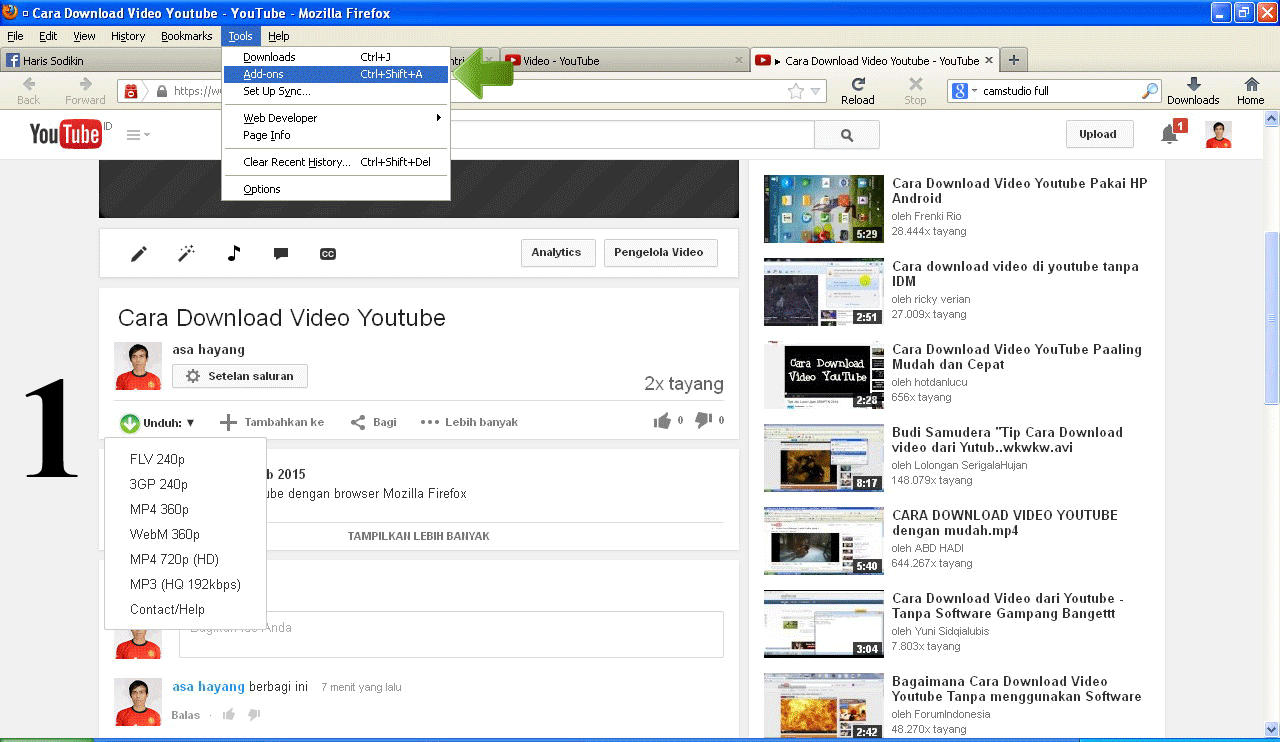
Task: Select Page Info menu entry
Action: tap(335, 135)
